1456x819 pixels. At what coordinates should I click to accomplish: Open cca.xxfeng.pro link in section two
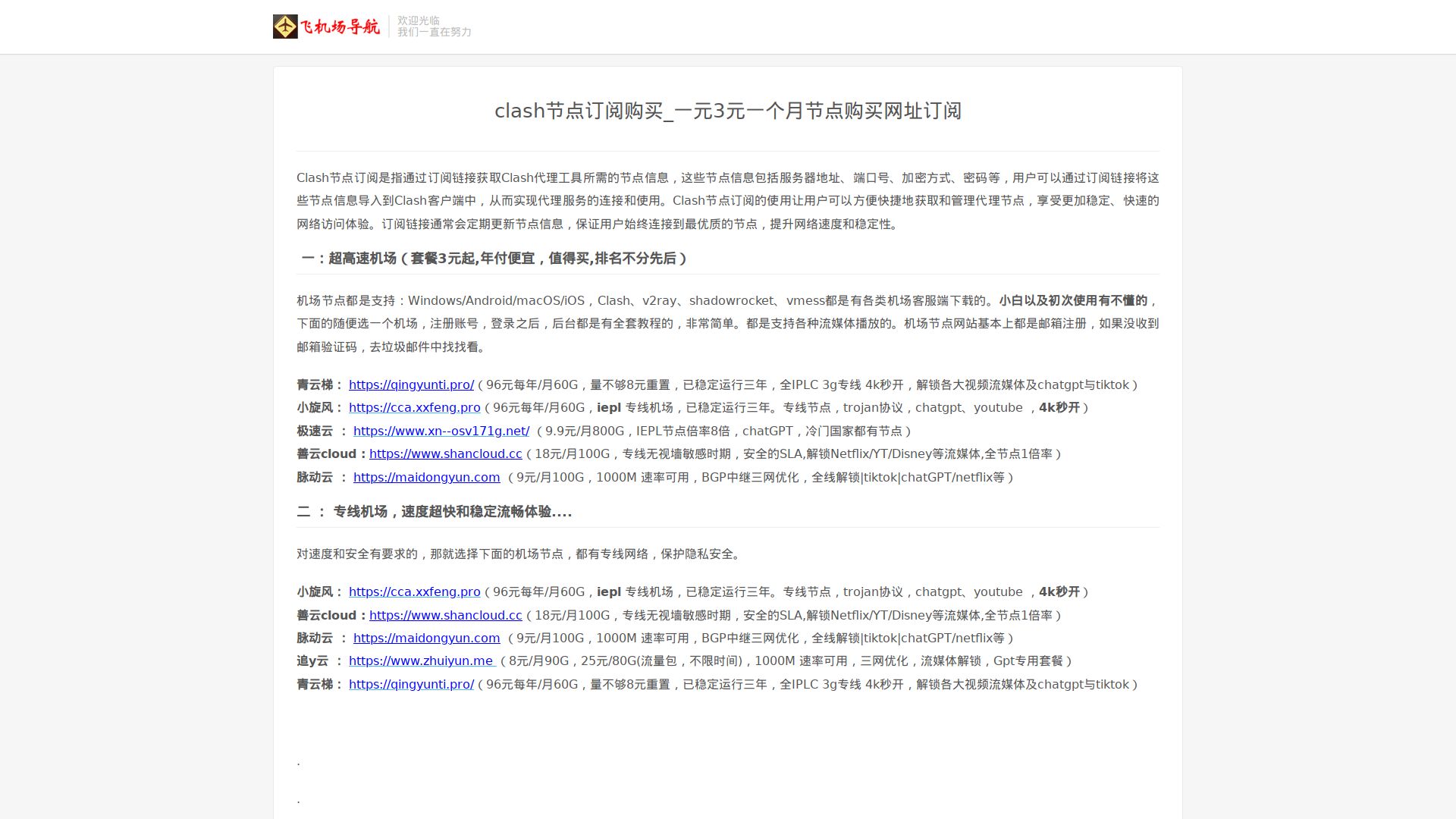coord(414,592)
